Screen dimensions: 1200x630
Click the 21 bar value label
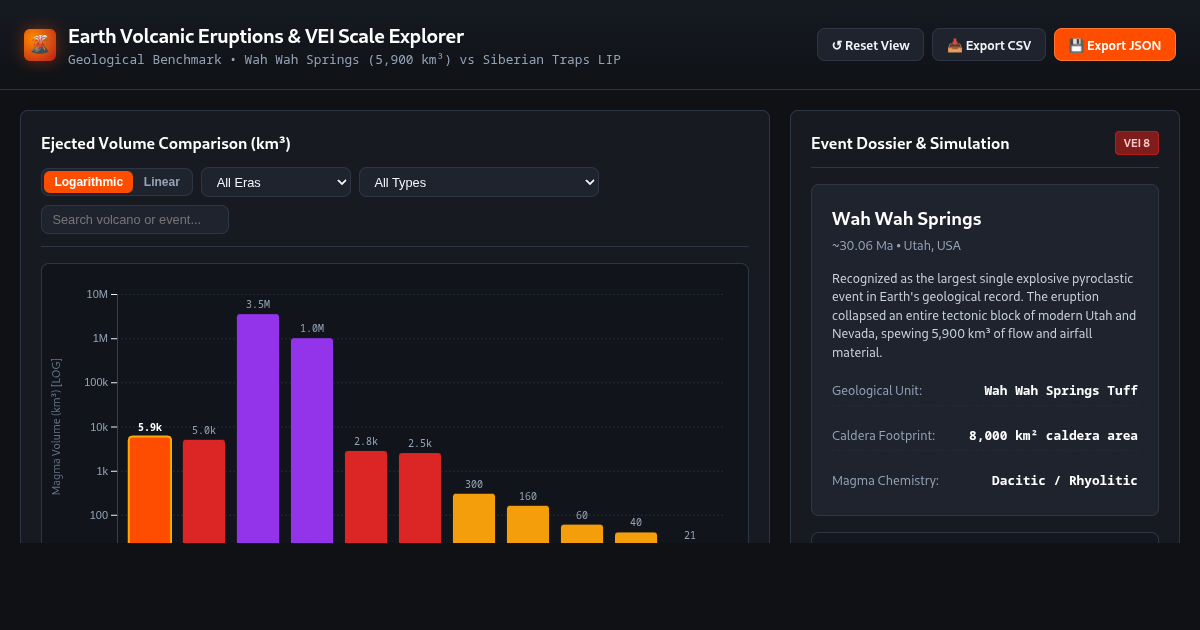690,536
